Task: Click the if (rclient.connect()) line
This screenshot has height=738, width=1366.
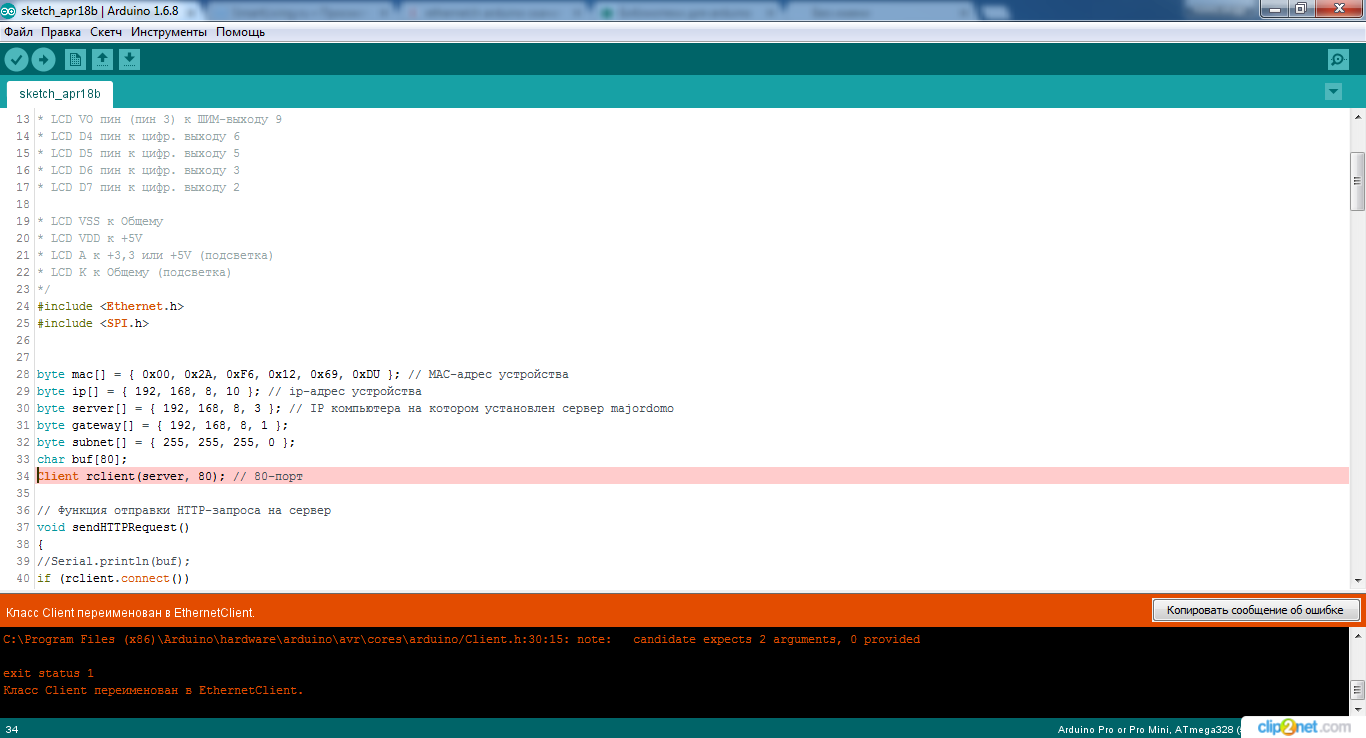Action: pos(113,578)
